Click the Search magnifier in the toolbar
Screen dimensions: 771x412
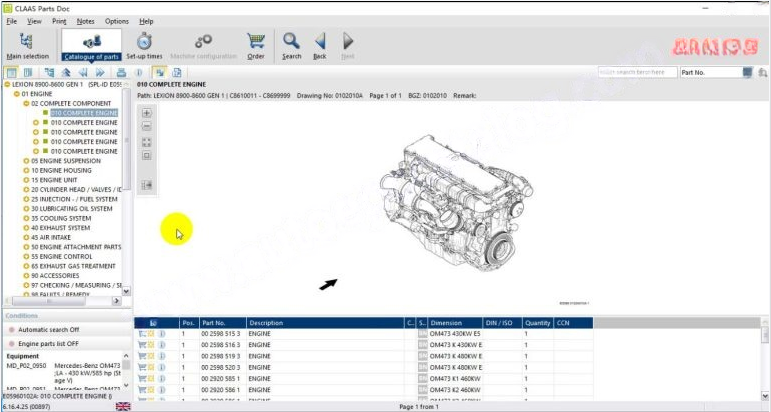click(x=291, y=45)
